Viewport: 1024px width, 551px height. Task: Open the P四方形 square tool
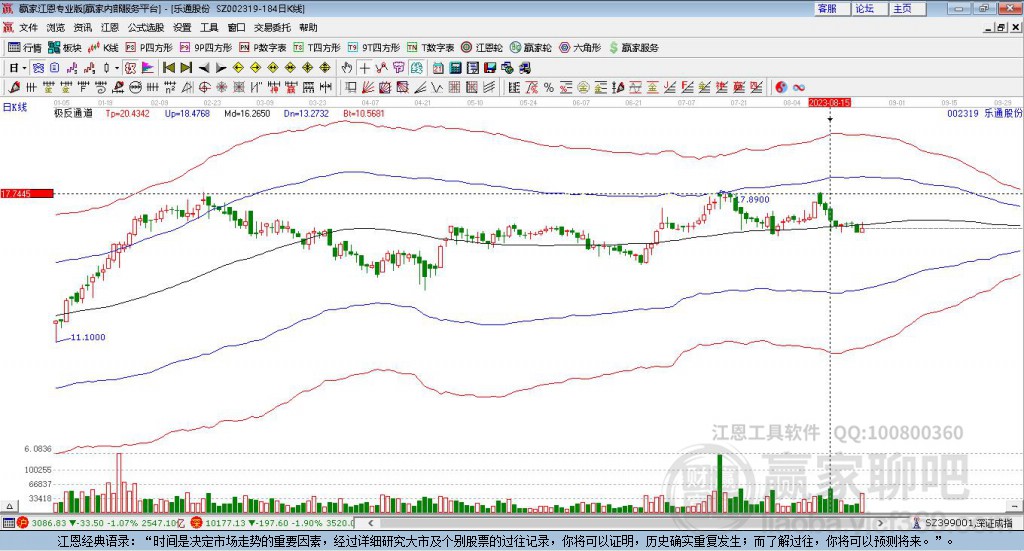tap(149, 47)
